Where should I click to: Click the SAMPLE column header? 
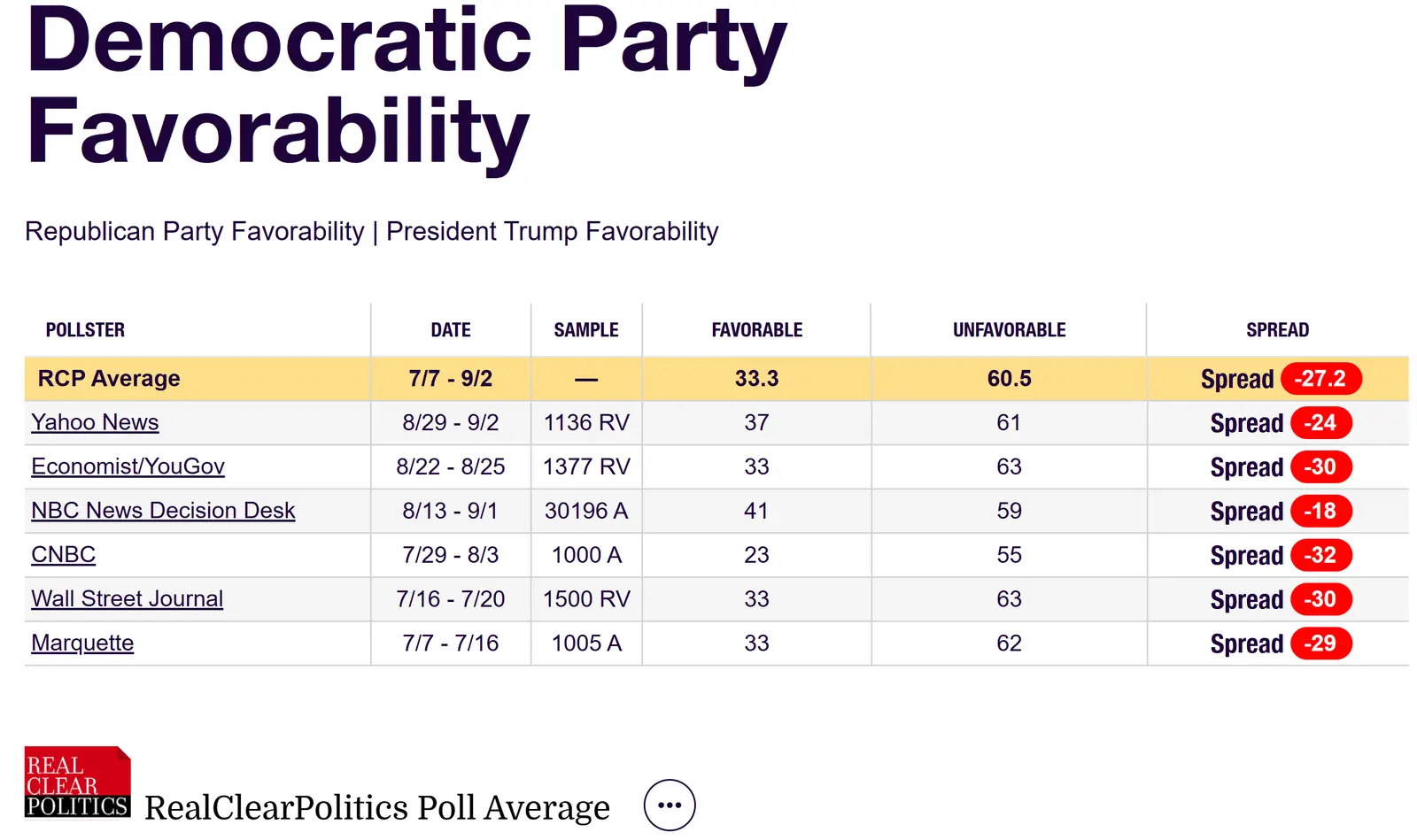(x=586, y=330)
